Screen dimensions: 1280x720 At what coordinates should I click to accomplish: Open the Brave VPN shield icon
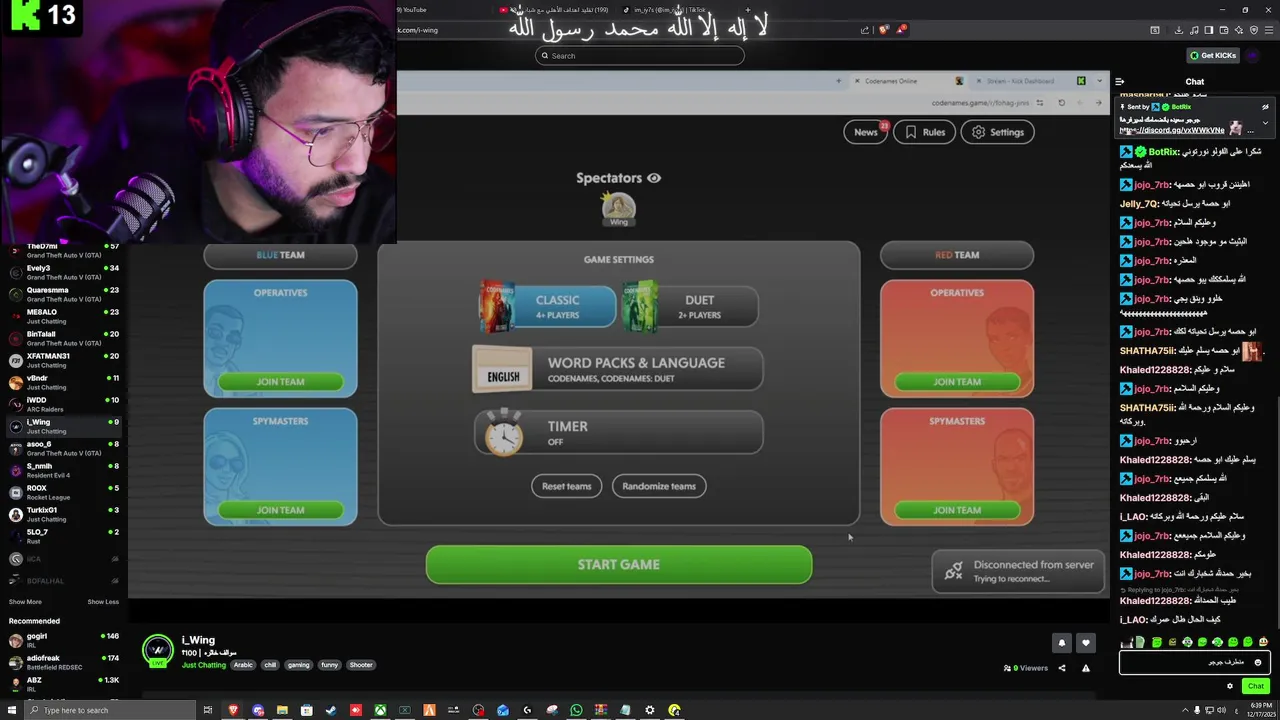[x=1254, y=30]
